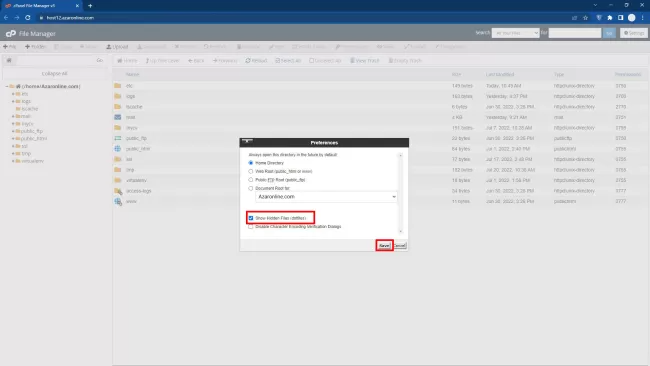Viewport: 650px width, 366px height.
Task: Click the Rename toolbar button
Action: [x=248, y=47]
